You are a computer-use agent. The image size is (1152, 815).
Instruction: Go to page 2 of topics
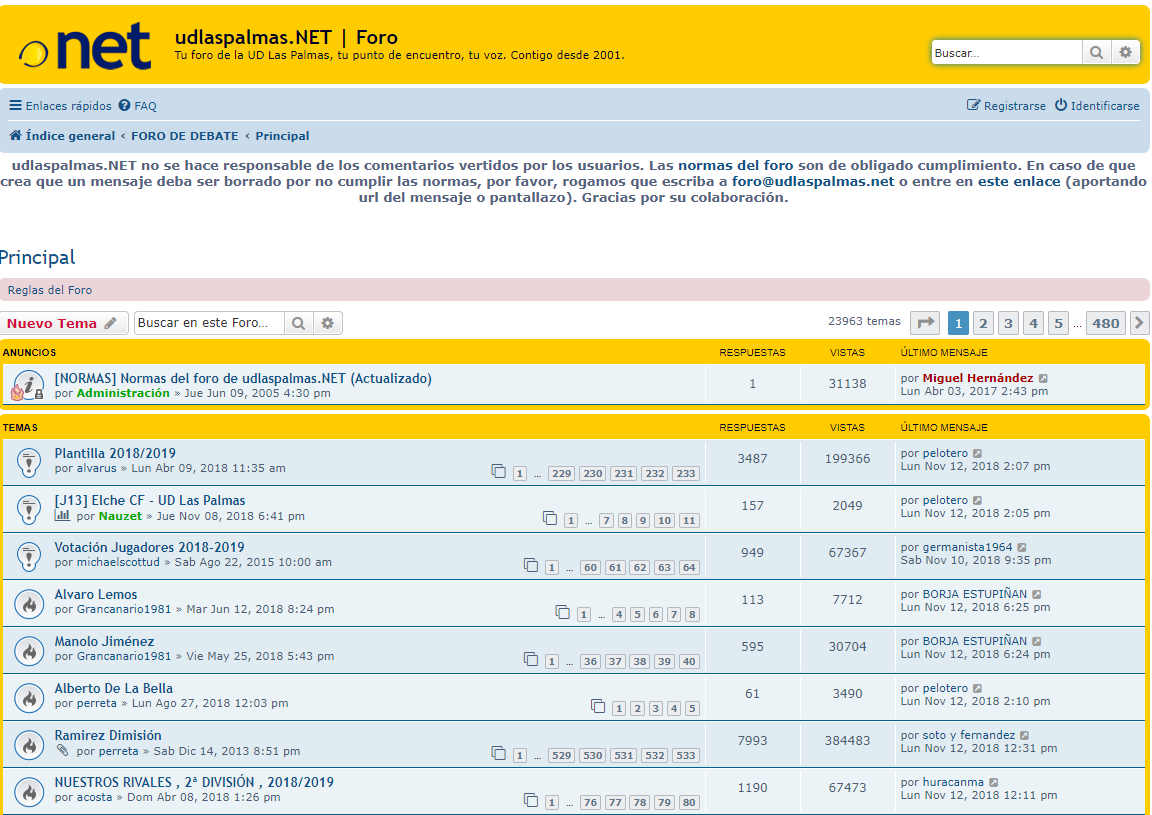983,323
